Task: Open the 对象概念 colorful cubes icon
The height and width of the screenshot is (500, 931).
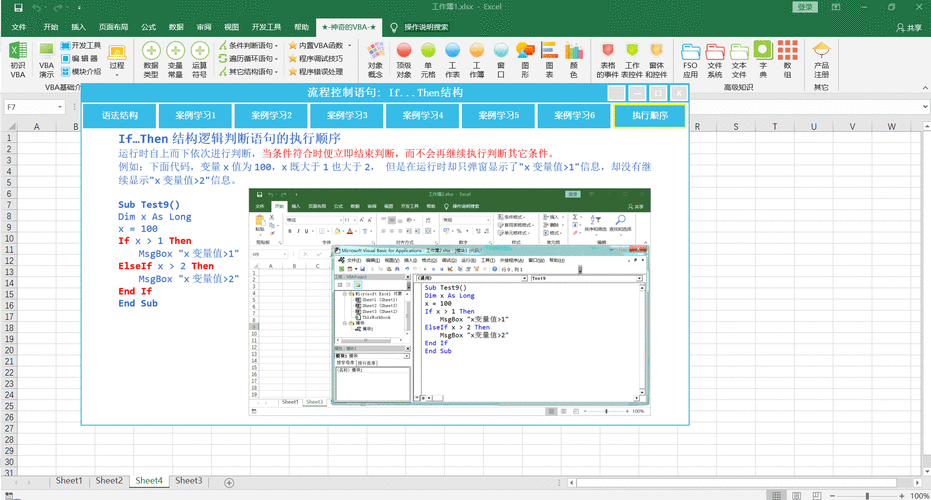Action: [375, 59]
